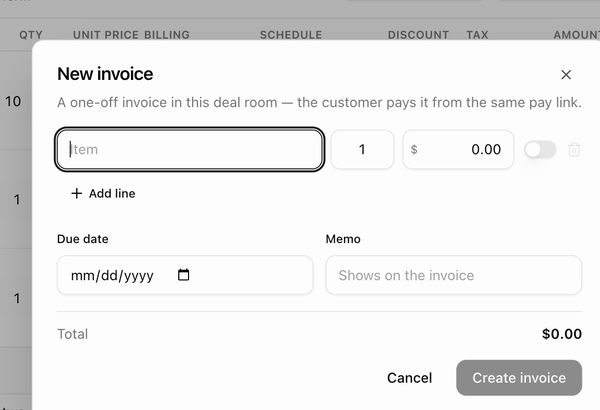Focus the Memo field
Image resolution: width=600 pixels, height=410 pixels.
pyautogui.click(x=454, y=275)
